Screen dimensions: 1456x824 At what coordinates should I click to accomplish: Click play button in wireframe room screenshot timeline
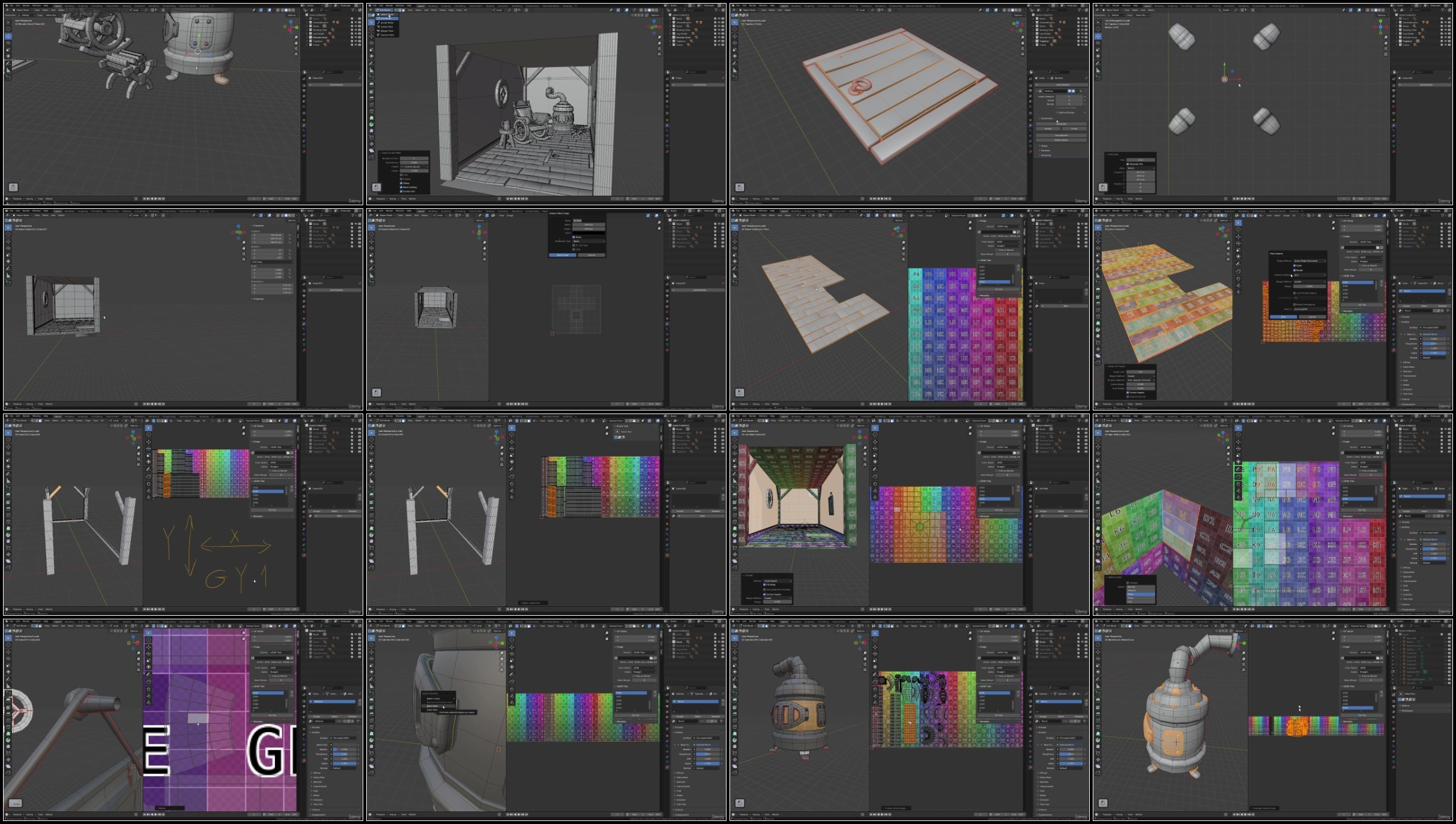pos(519,199)
